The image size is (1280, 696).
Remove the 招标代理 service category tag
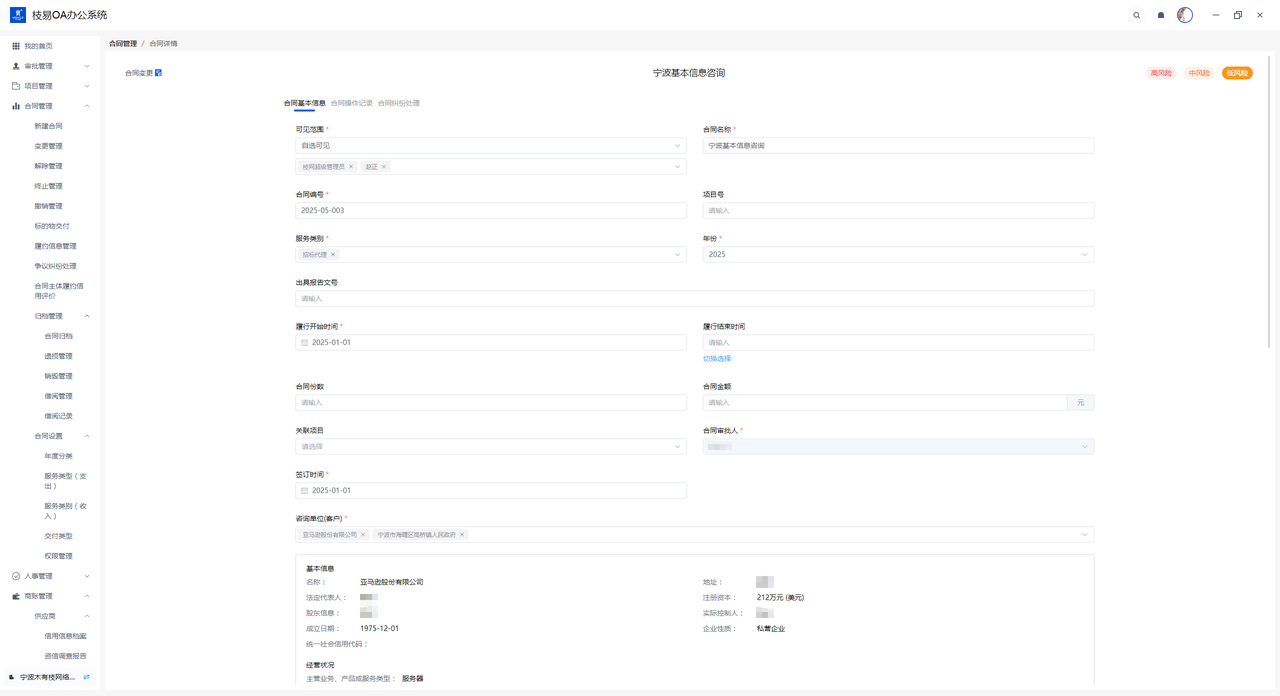coord(333,255)
